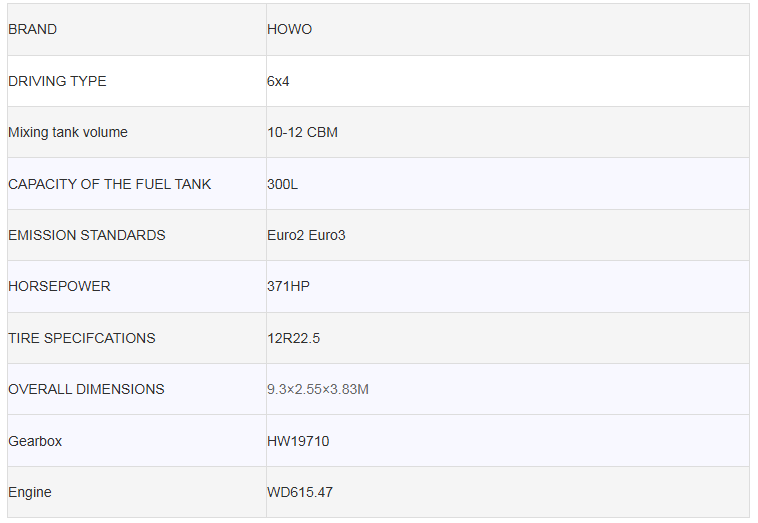
Task: Click the EMISSION STANDARDS label
Action: pos(87,235)
